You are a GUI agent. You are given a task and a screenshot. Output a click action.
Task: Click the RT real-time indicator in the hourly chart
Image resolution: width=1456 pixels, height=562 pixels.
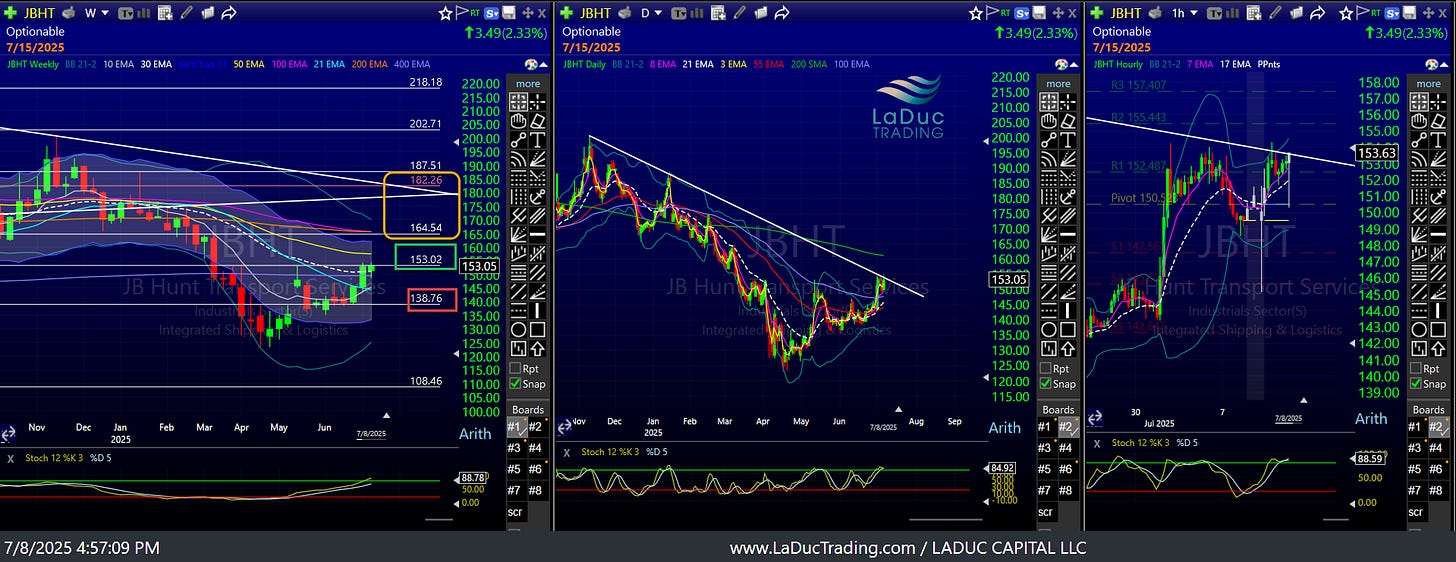1375,13
